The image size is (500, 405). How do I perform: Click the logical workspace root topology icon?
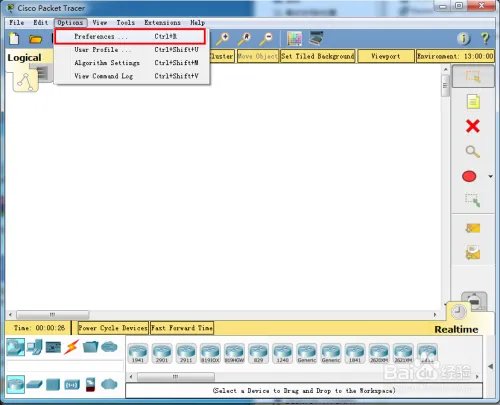point(26,82)
